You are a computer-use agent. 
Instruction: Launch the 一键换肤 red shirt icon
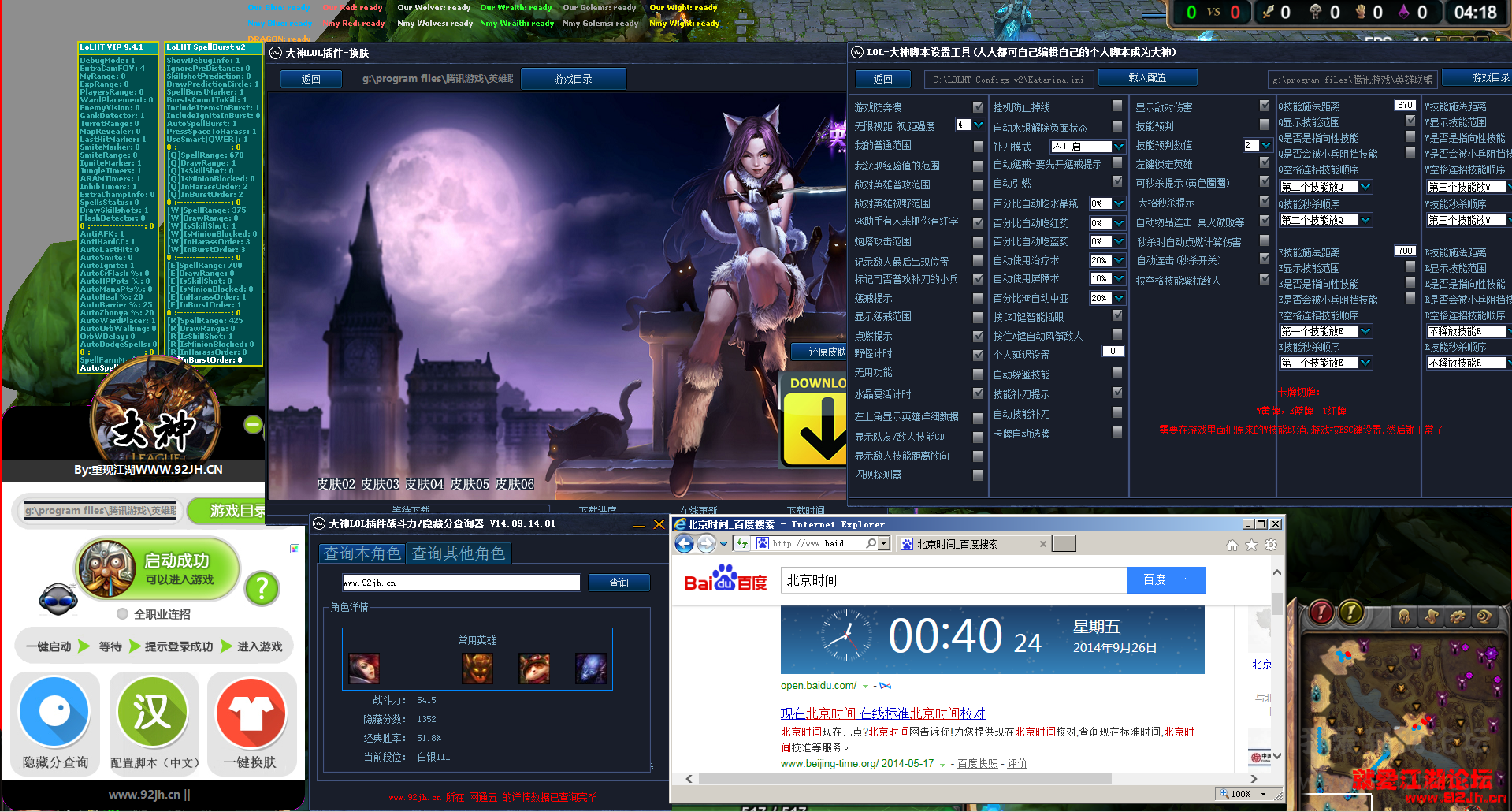(251, 712)
